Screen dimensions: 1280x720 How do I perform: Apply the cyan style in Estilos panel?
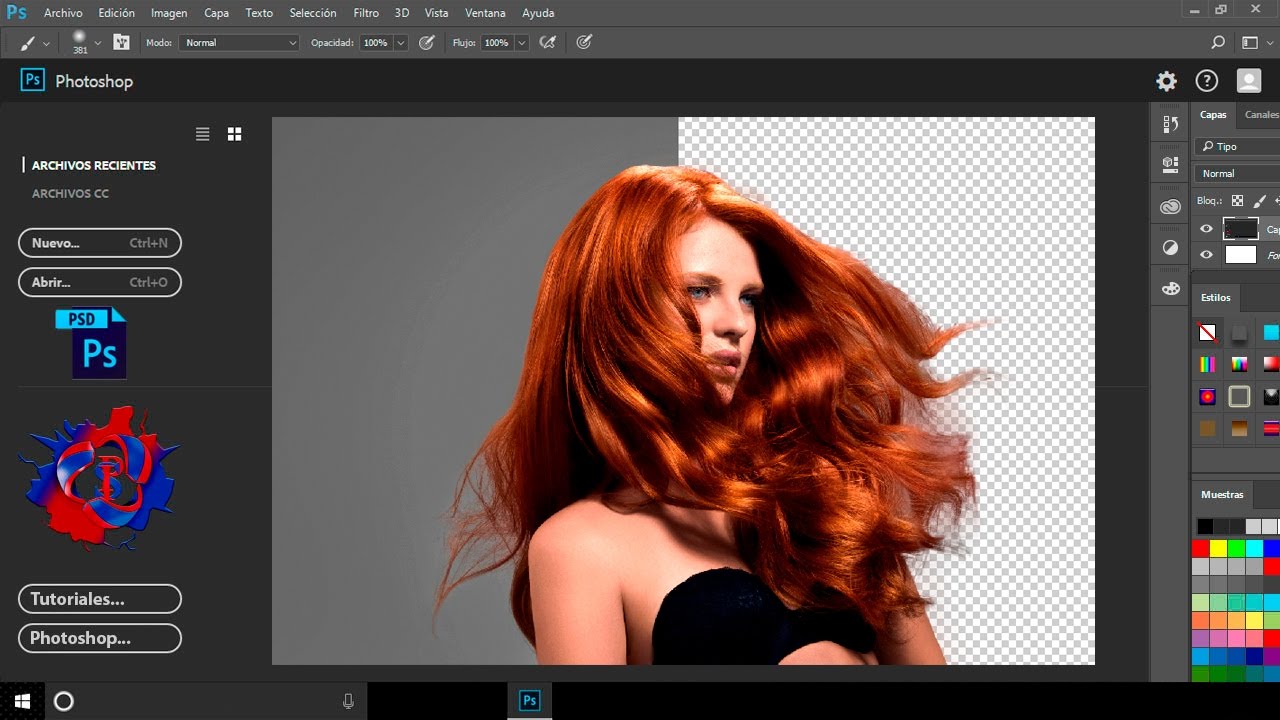[1271, 333]
